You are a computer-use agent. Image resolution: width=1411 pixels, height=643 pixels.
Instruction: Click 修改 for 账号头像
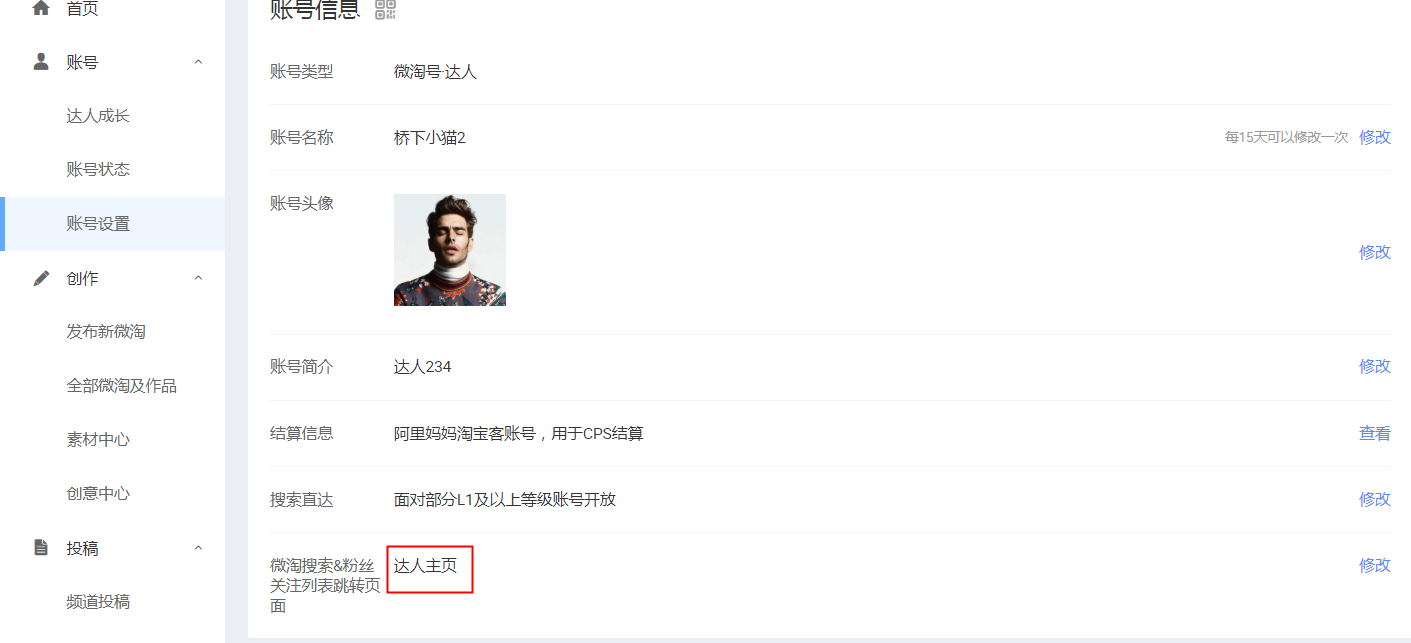pyautogui.click(x=1375, y=252)
